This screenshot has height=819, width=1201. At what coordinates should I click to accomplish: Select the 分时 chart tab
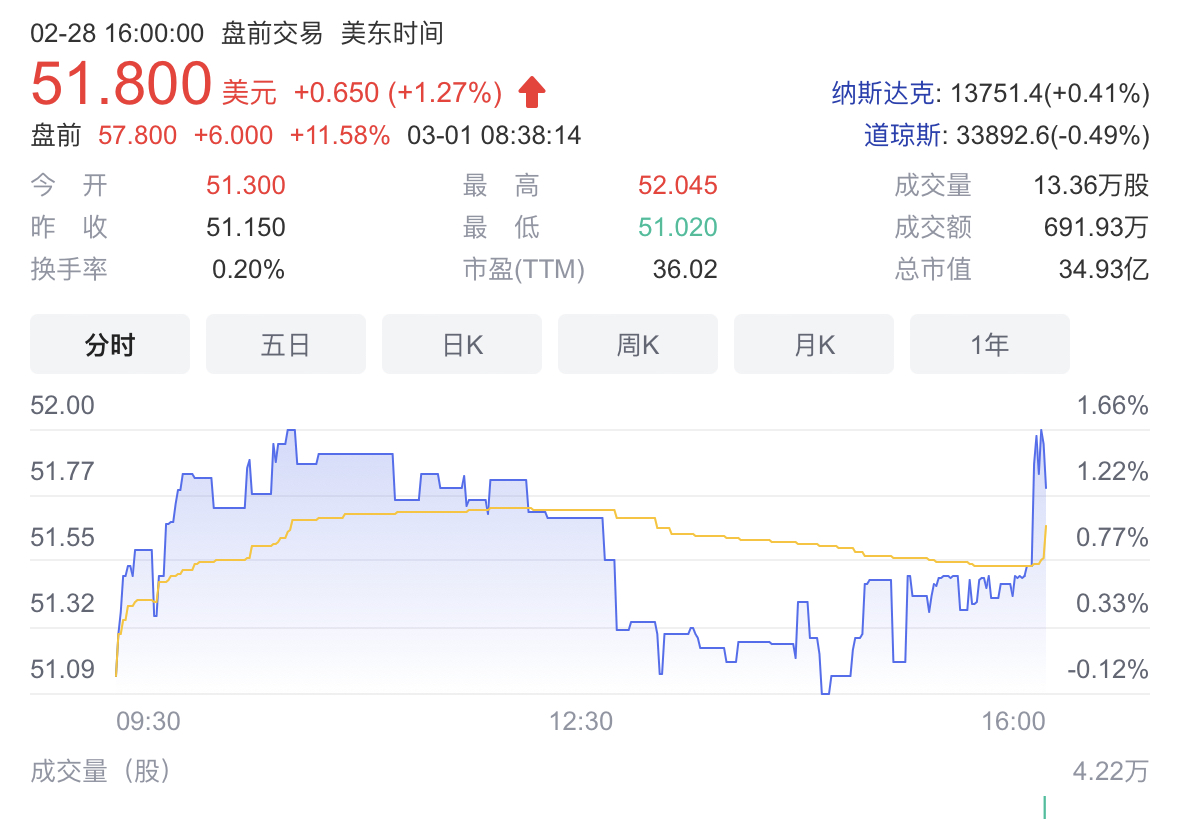click(110, 345)
